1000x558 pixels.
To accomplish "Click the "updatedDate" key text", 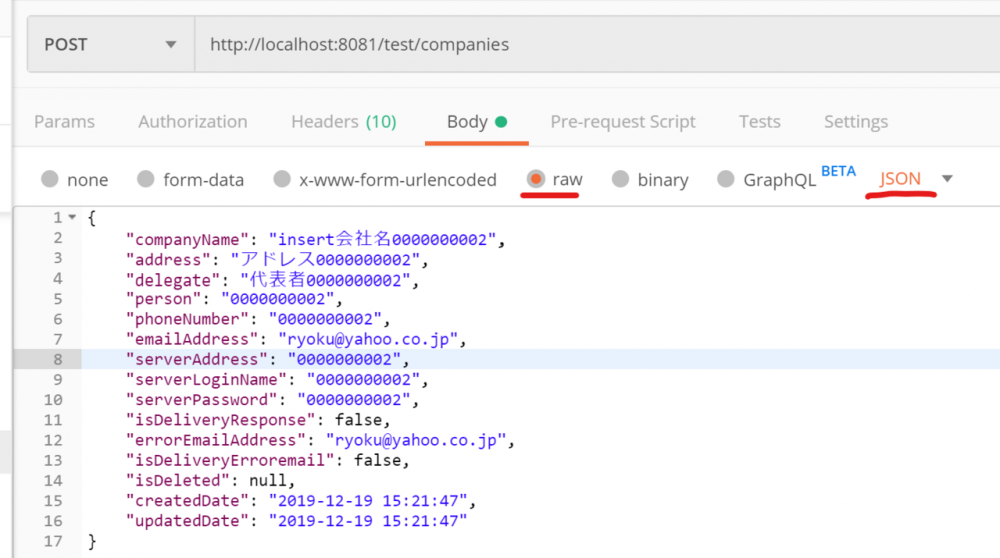I will (187, 521).
